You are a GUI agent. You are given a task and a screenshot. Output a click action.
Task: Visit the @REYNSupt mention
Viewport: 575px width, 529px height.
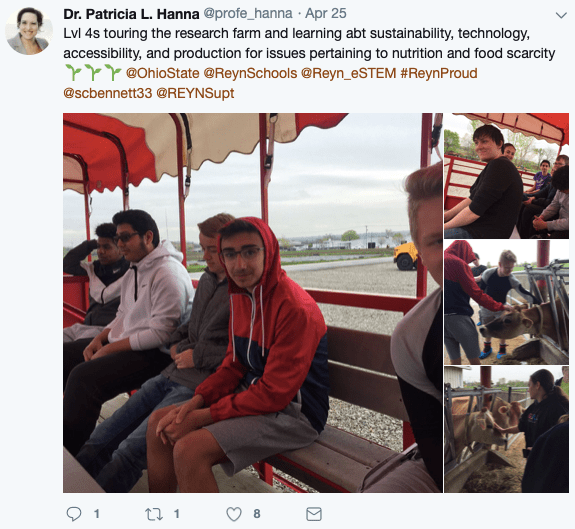pos(195,93)
